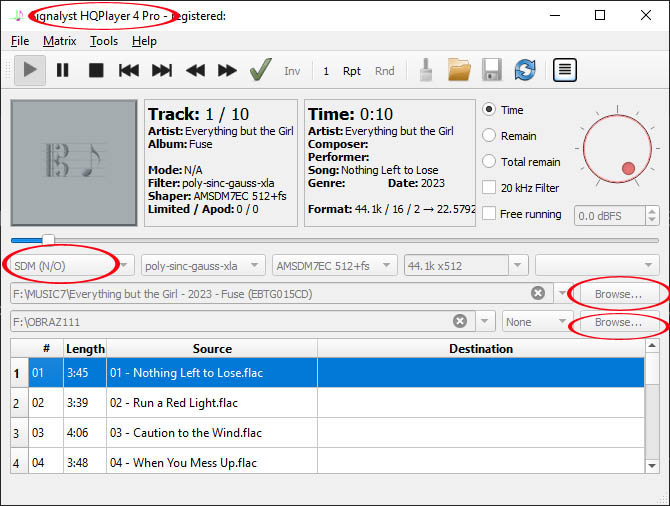Viewport: 670px width, 506px height.
Task: Open the AMSDM7EC 512+fs shaper dropdown
Action: (x=335, y=265)
